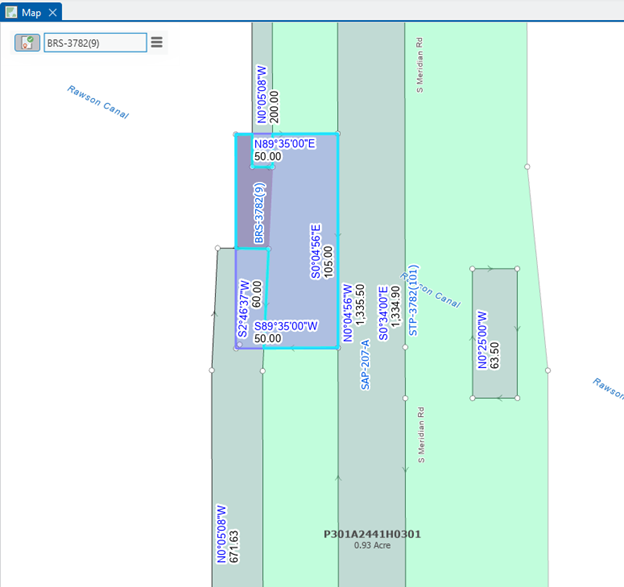The height and width of the screenshot is (587, 624).
Task: Click the 200.00 distance label
Action: click(274, 107)
